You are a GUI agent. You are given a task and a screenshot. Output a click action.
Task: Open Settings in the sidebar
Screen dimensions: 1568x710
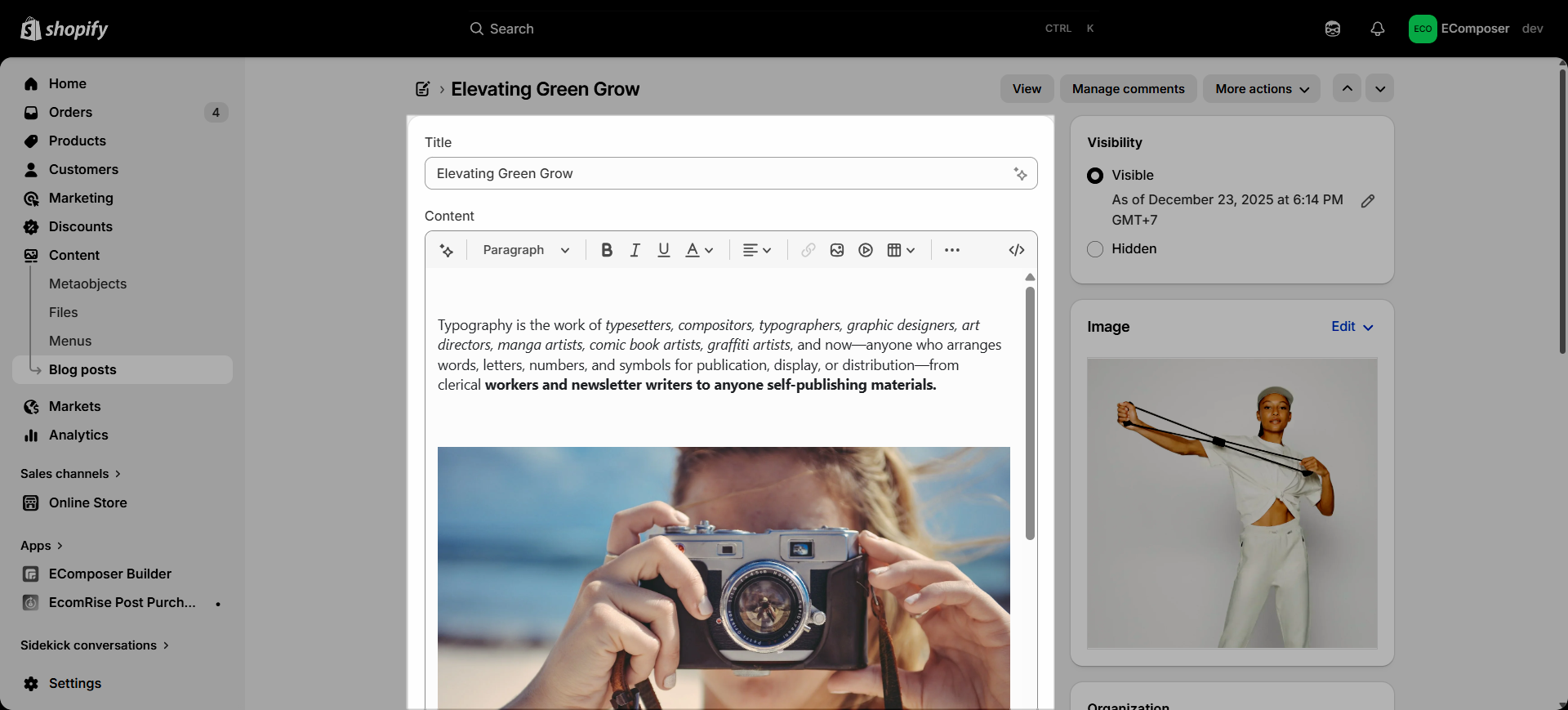[122, 684]
